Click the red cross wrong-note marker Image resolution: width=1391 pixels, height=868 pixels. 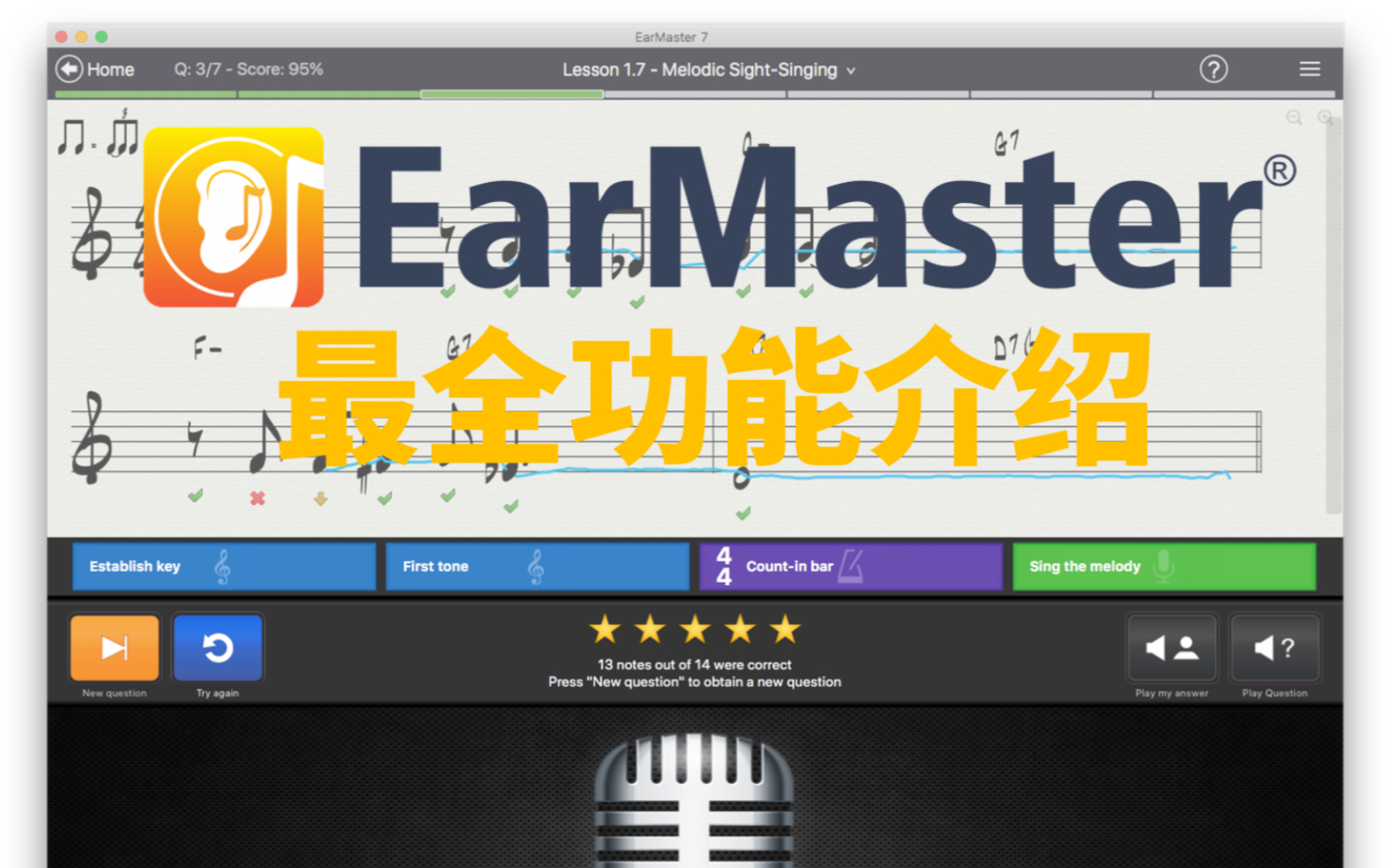(x=257, y=498)
